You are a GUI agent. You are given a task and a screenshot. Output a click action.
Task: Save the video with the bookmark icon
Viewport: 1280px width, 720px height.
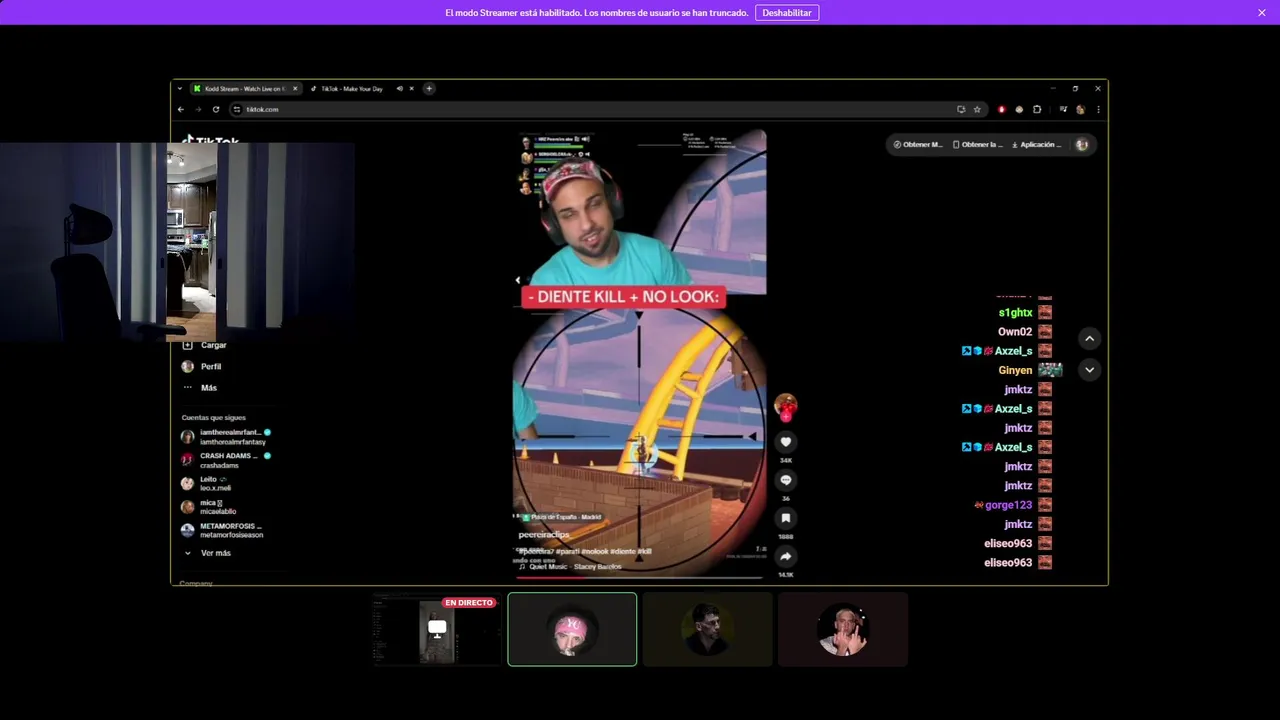[x=786, y=518]
